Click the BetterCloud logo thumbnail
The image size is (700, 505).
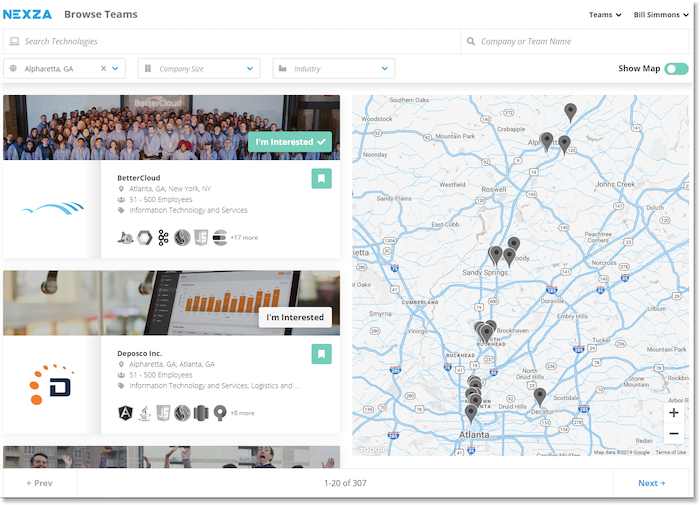point(52,209)
